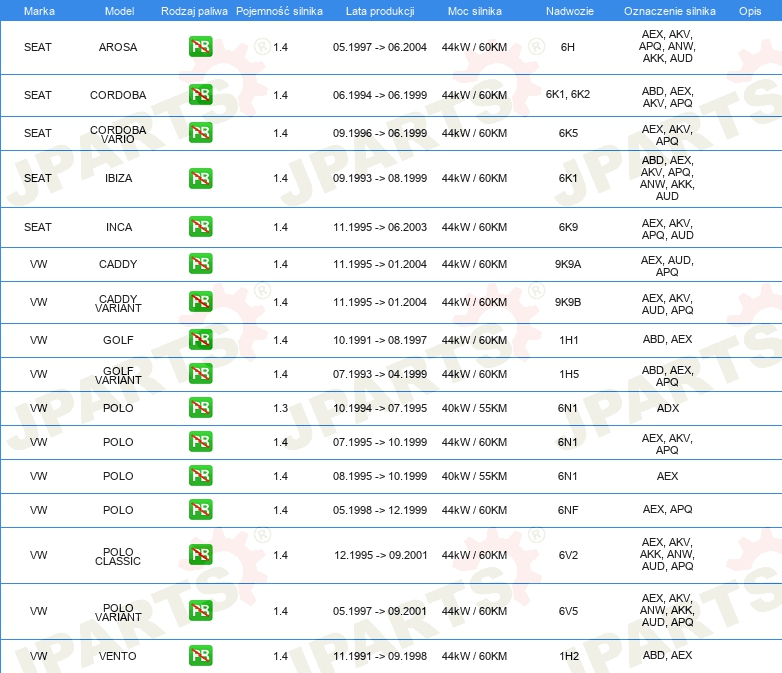Click the 6V2 body code cell
The height and width of the screenshot is (673, 782).
pyautogui.click(x=568, y=555)
